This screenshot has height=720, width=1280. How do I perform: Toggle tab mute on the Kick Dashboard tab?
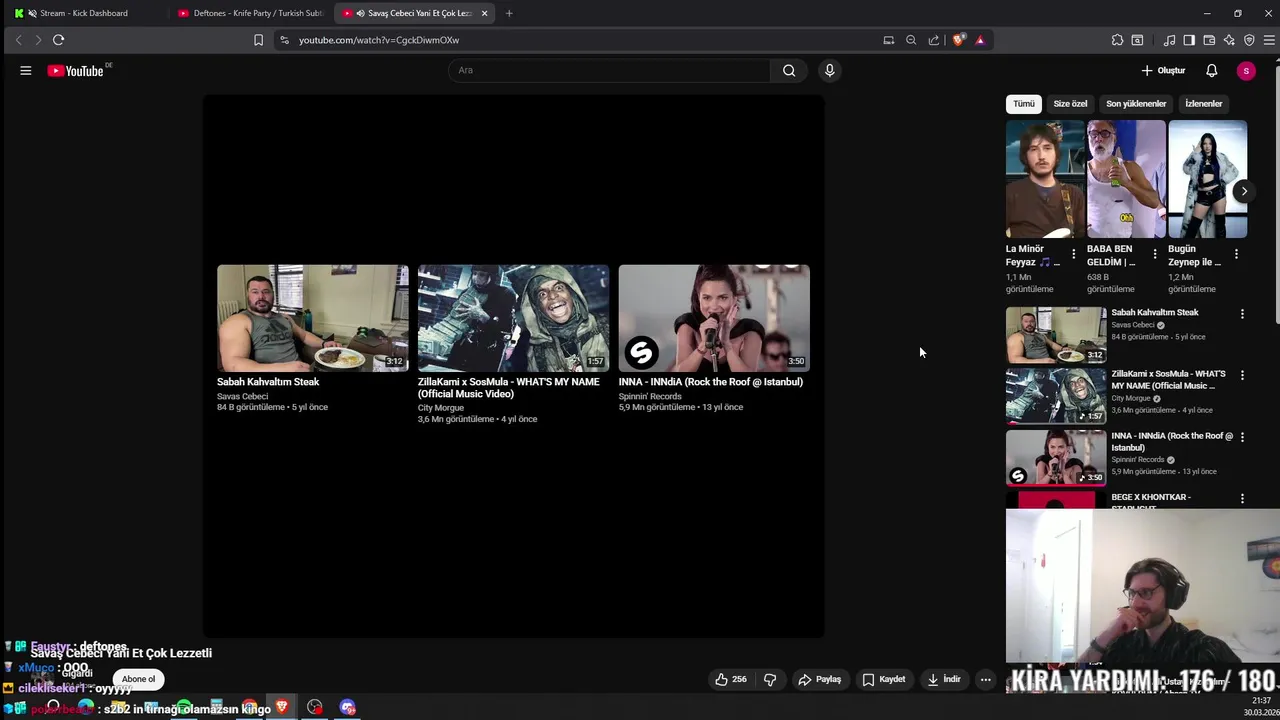pos(32,13)
